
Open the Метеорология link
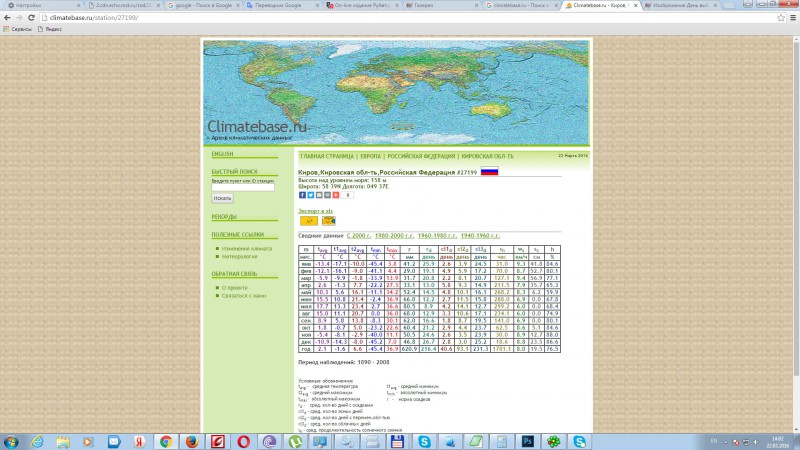click(x=239, y=256)
